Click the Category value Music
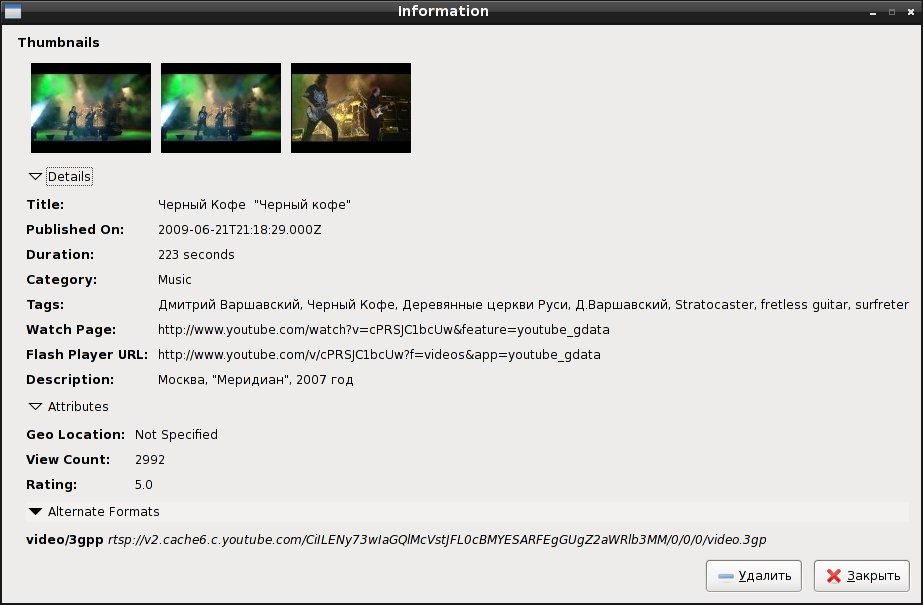923x605 pixels. pyautogui.click(x=175, y=280)
